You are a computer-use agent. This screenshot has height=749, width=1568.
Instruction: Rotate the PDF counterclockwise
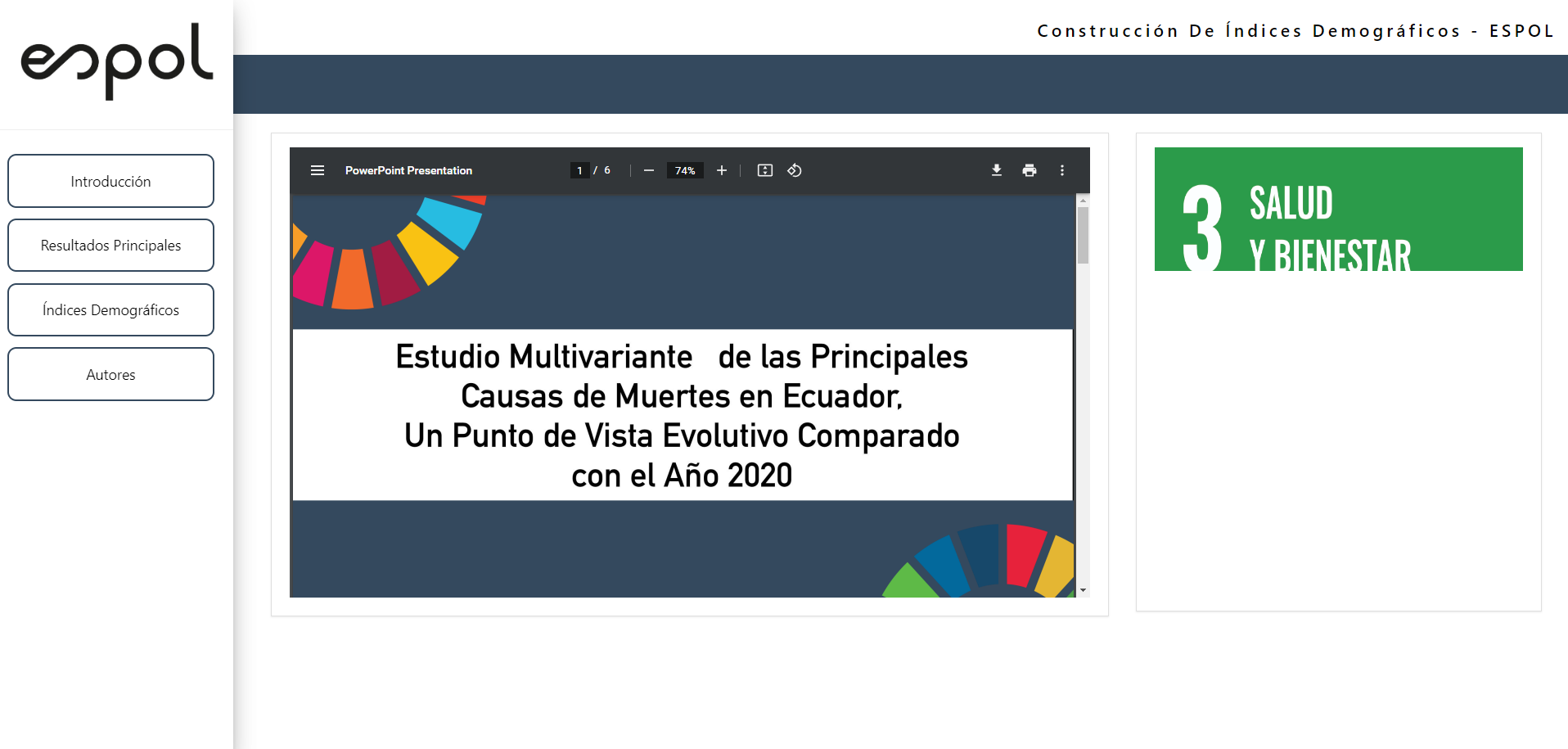[795, 170]
